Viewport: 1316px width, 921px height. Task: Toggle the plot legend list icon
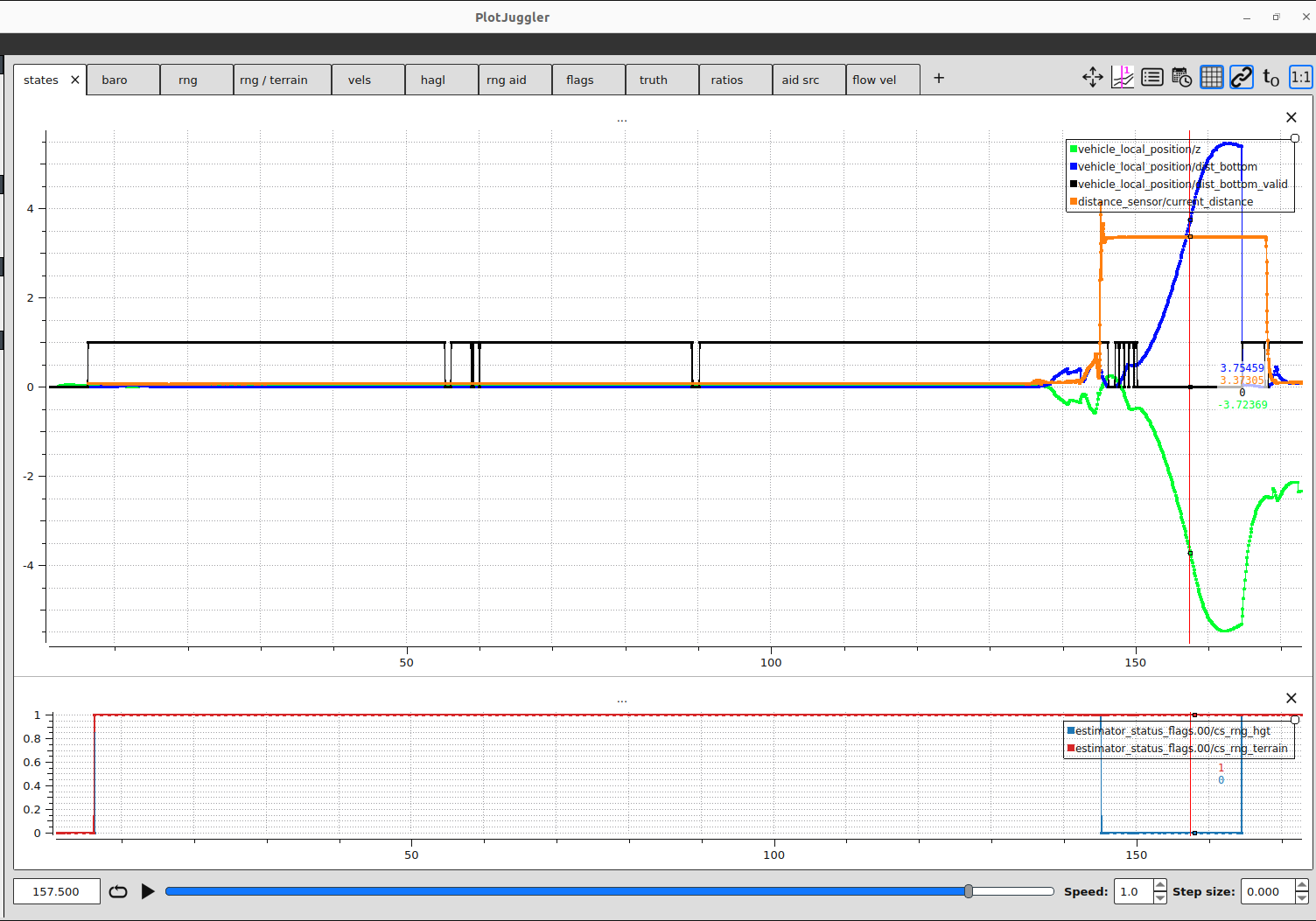tap(1152, 78)
